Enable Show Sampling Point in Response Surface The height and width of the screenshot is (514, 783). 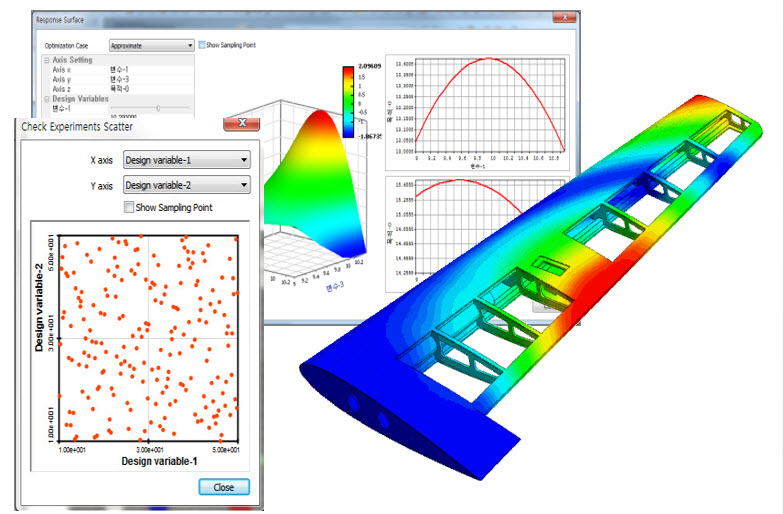click(x=202, y=45)
